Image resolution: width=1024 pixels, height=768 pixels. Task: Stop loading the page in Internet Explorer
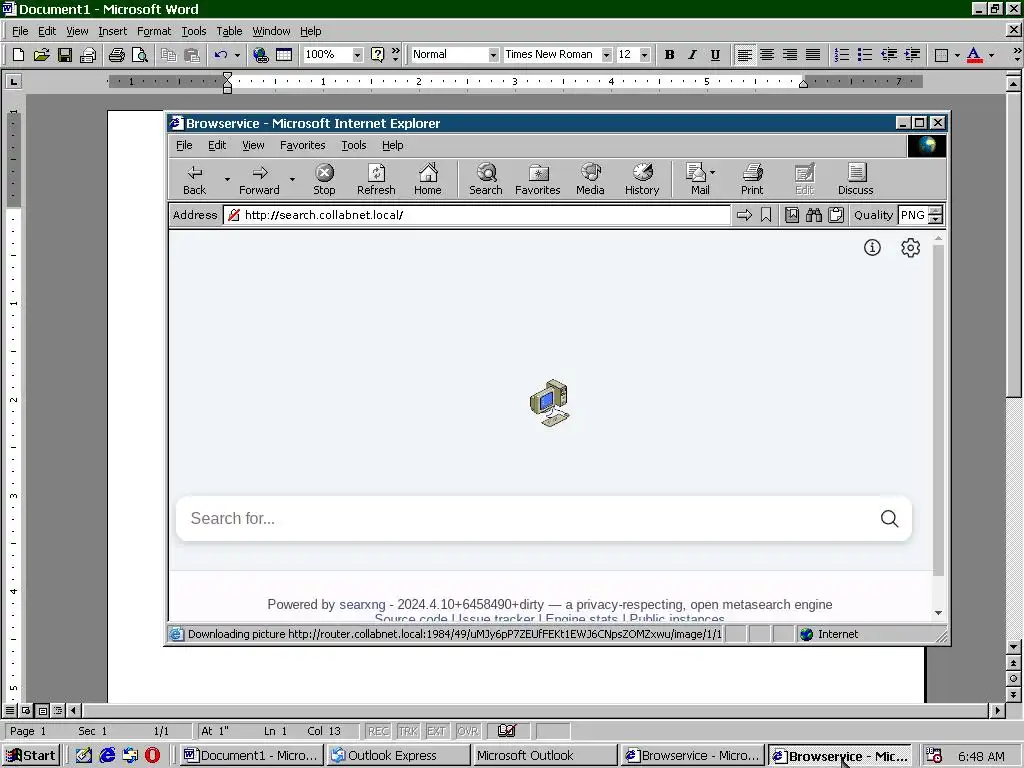324,180
